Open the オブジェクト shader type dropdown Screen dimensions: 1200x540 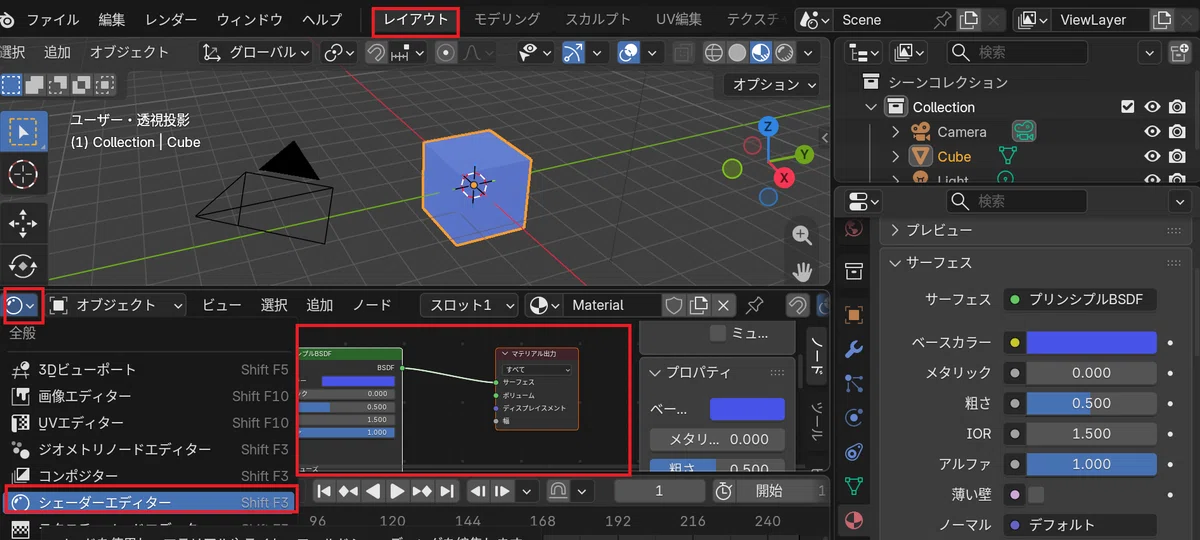(117, 305)
